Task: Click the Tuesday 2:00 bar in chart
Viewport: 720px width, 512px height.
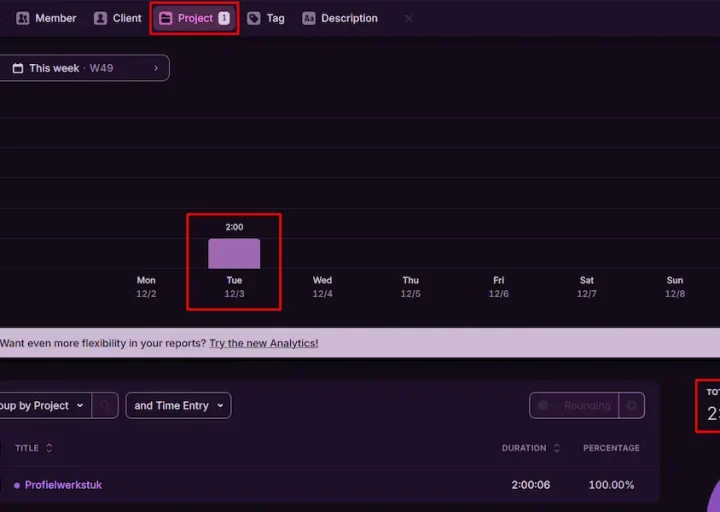Action: pos(234,254)
